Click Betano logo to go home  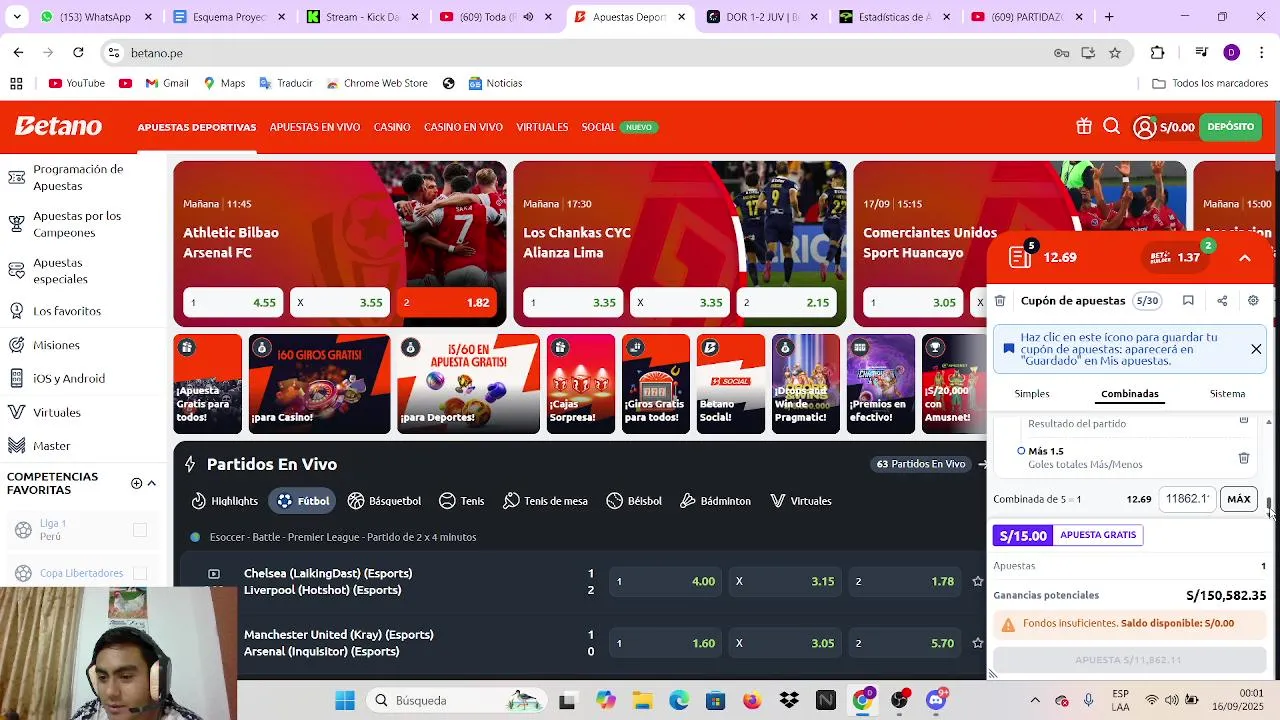coord(58,127)
